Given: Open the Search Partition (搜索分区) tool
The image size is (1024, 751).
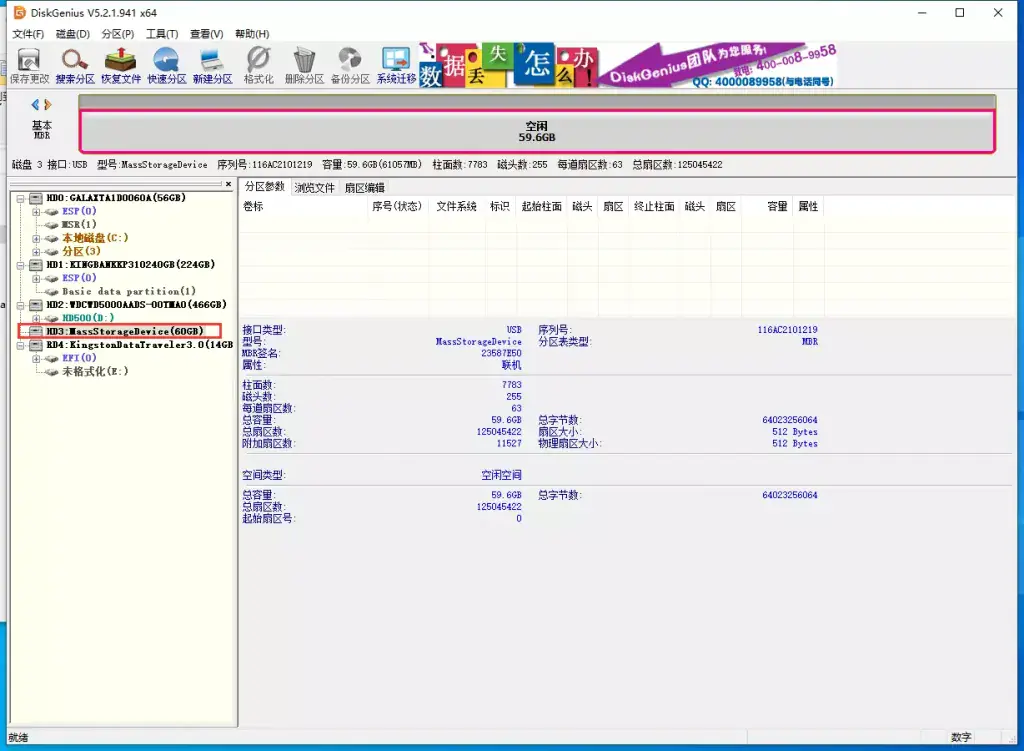Looking at the screenshot, I should (75, 66).
